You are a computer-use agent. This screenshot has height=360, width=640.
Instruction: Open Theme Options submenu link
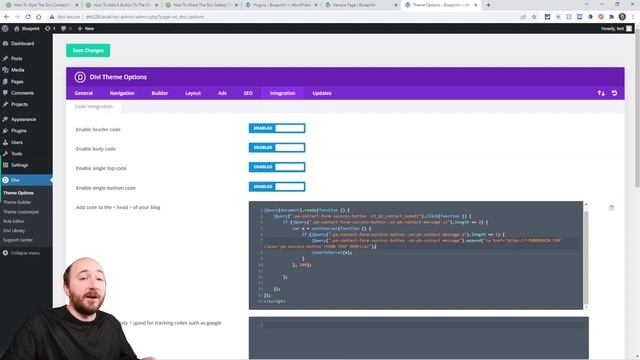[18, 193]
